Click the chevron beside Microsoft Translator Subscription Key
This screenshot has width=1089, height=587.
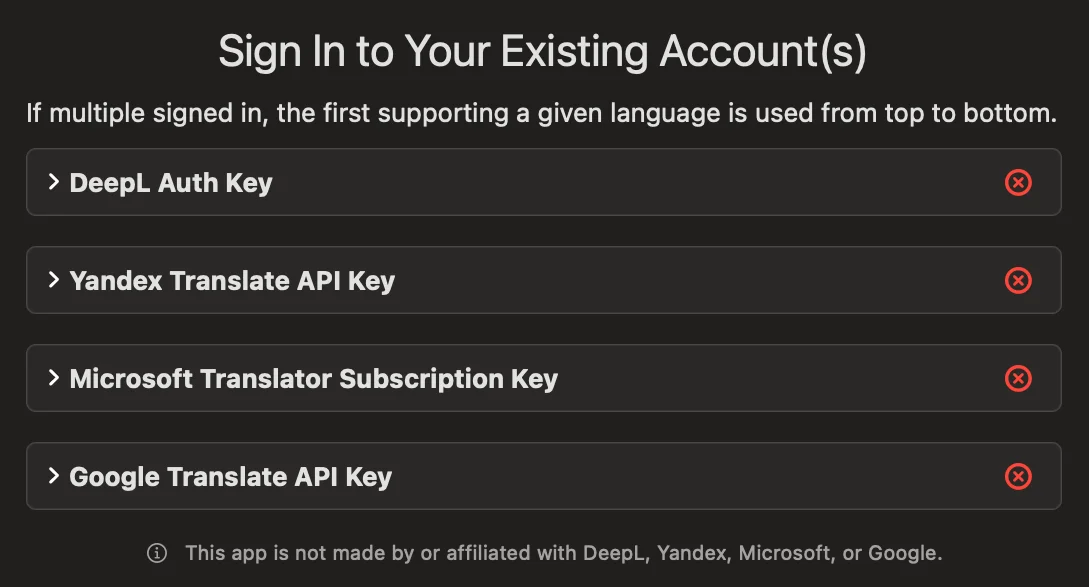click(x=52, y=378)
